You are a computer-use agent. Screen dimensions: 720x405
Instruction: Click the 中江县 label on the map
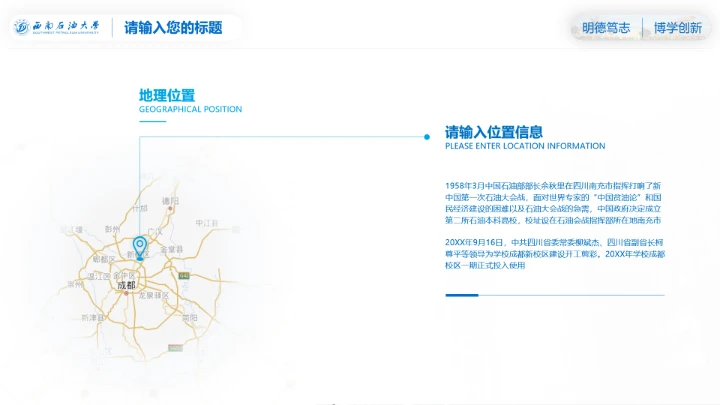pos(207,223)
